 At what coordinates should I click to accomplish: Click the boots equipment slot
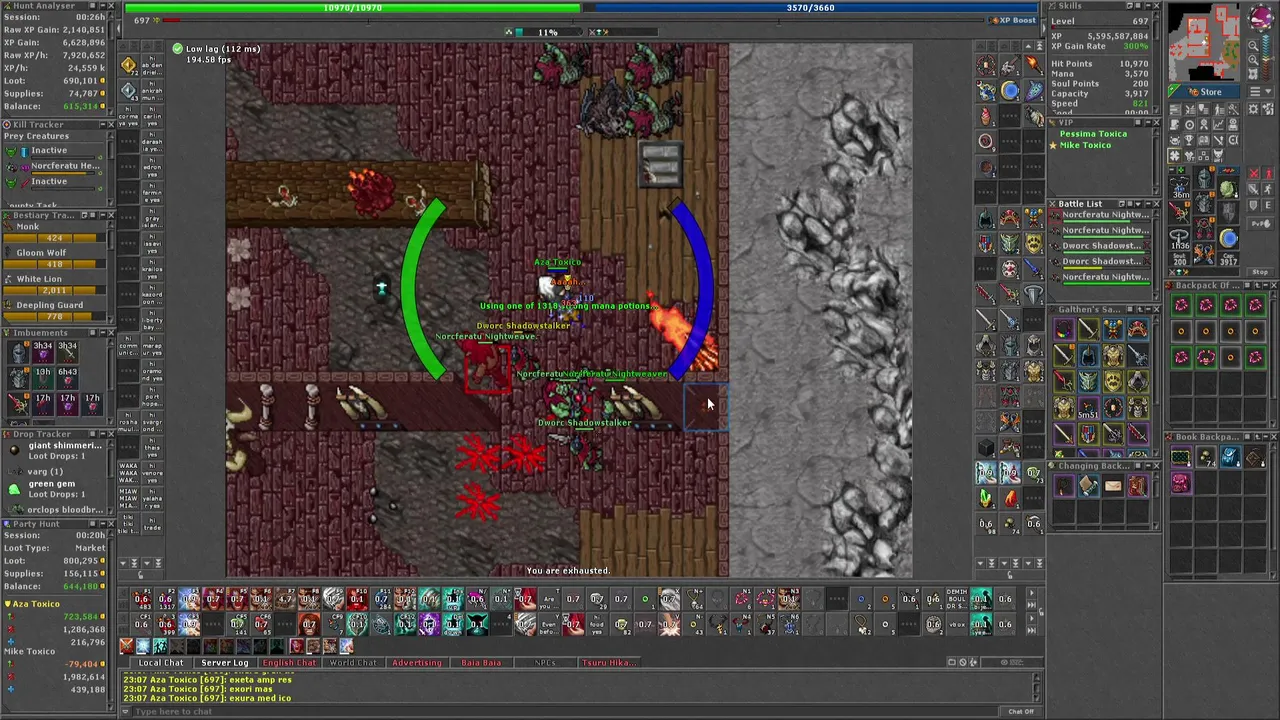pyautogui.click(x=1204, y=253)
